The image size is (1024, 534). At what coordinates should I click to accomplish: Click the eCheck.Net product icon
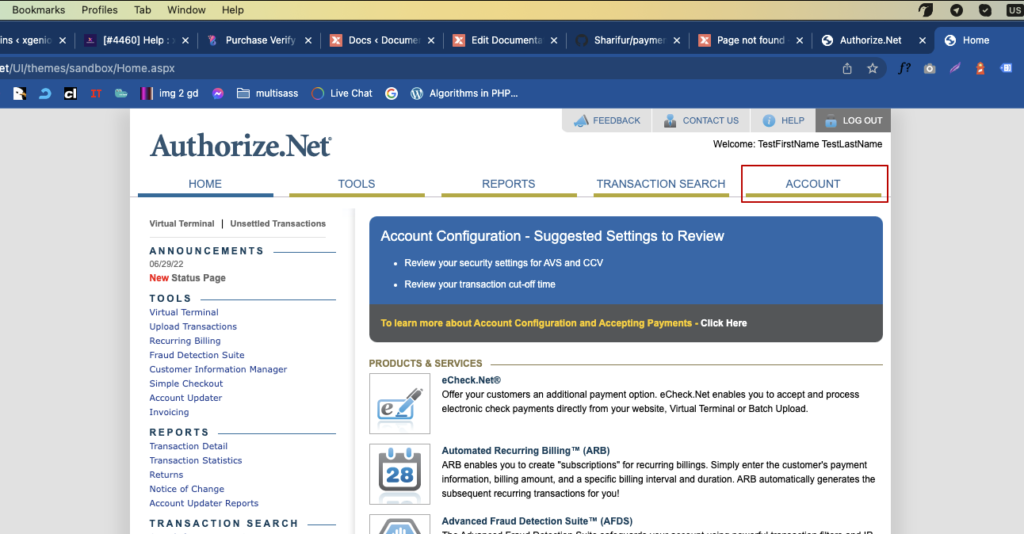(x=400, y=403)
